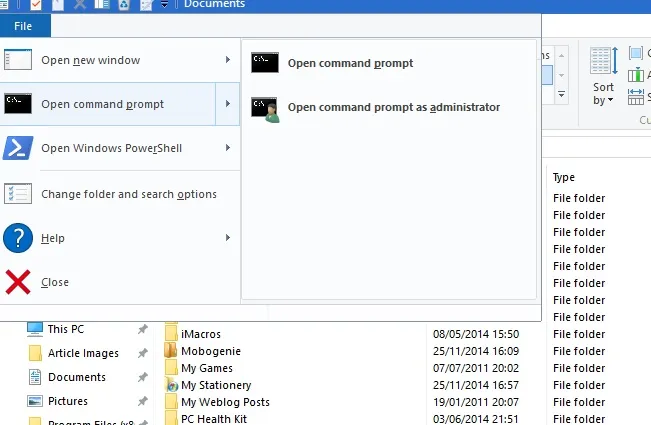
Task: Click the Open new window icon
Action: pos(18,60)
